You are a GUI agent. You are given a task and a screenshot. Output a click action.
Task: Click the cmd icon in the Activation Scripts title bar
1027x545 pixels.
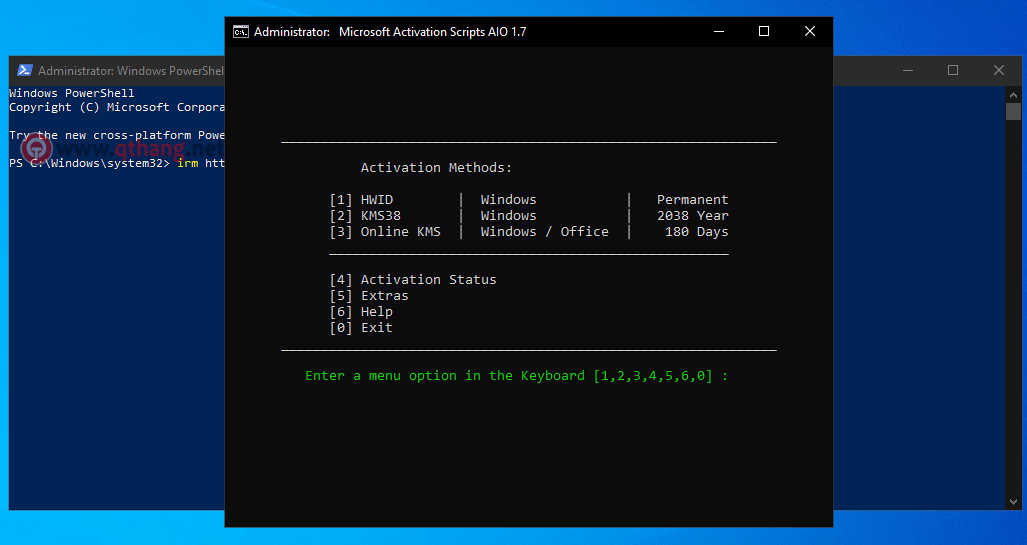240,32
